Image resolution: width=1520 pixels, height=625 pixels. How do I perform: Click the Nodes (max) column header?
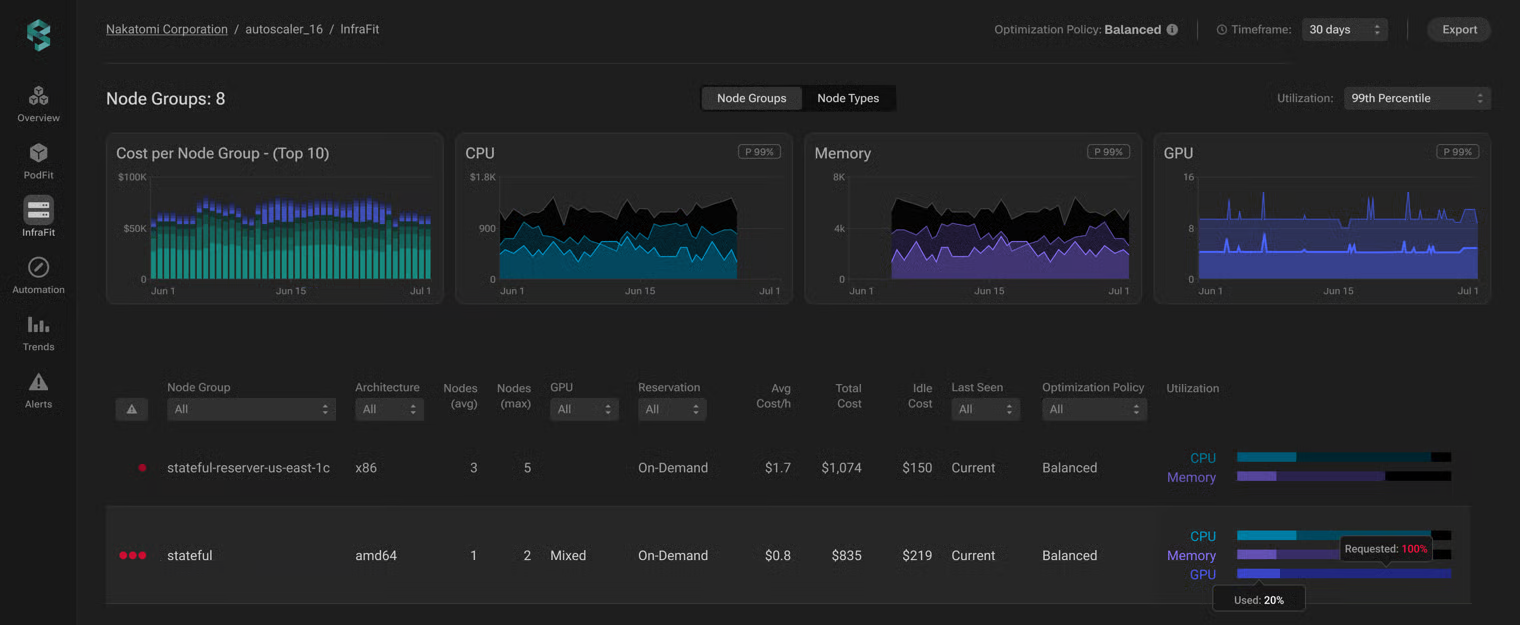[514, 396]
